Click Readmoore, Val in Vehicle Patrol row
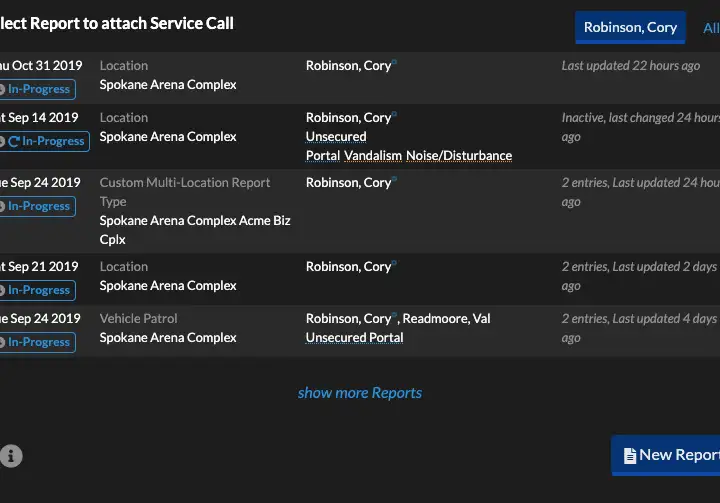 (x=446, y=318)
